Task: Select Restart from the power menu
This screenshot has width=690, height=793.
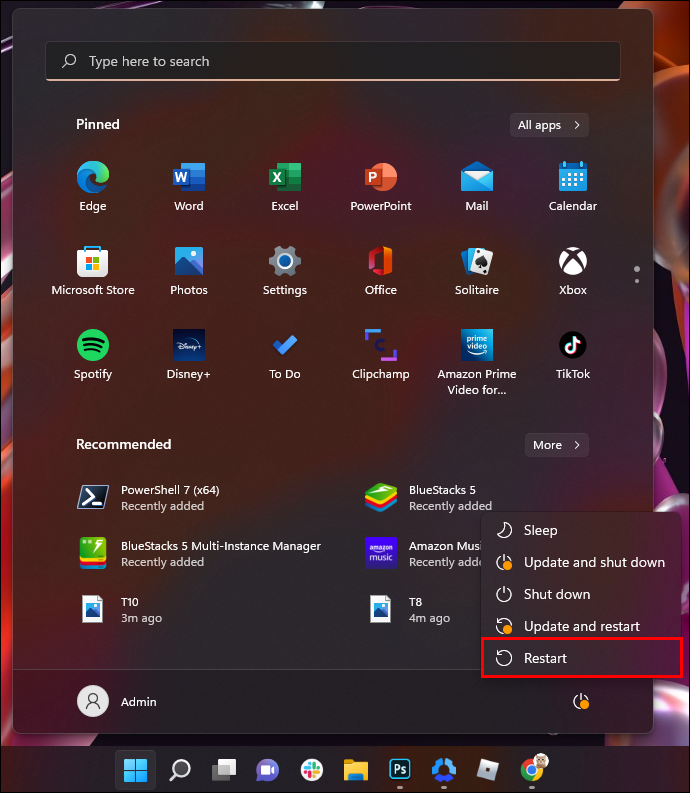Action: tap(581, 658)
